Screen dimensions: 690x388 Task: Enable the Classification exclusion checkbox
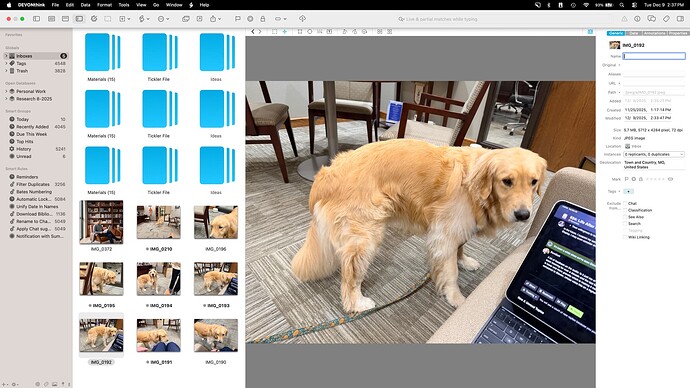click(x=625, y=210)
